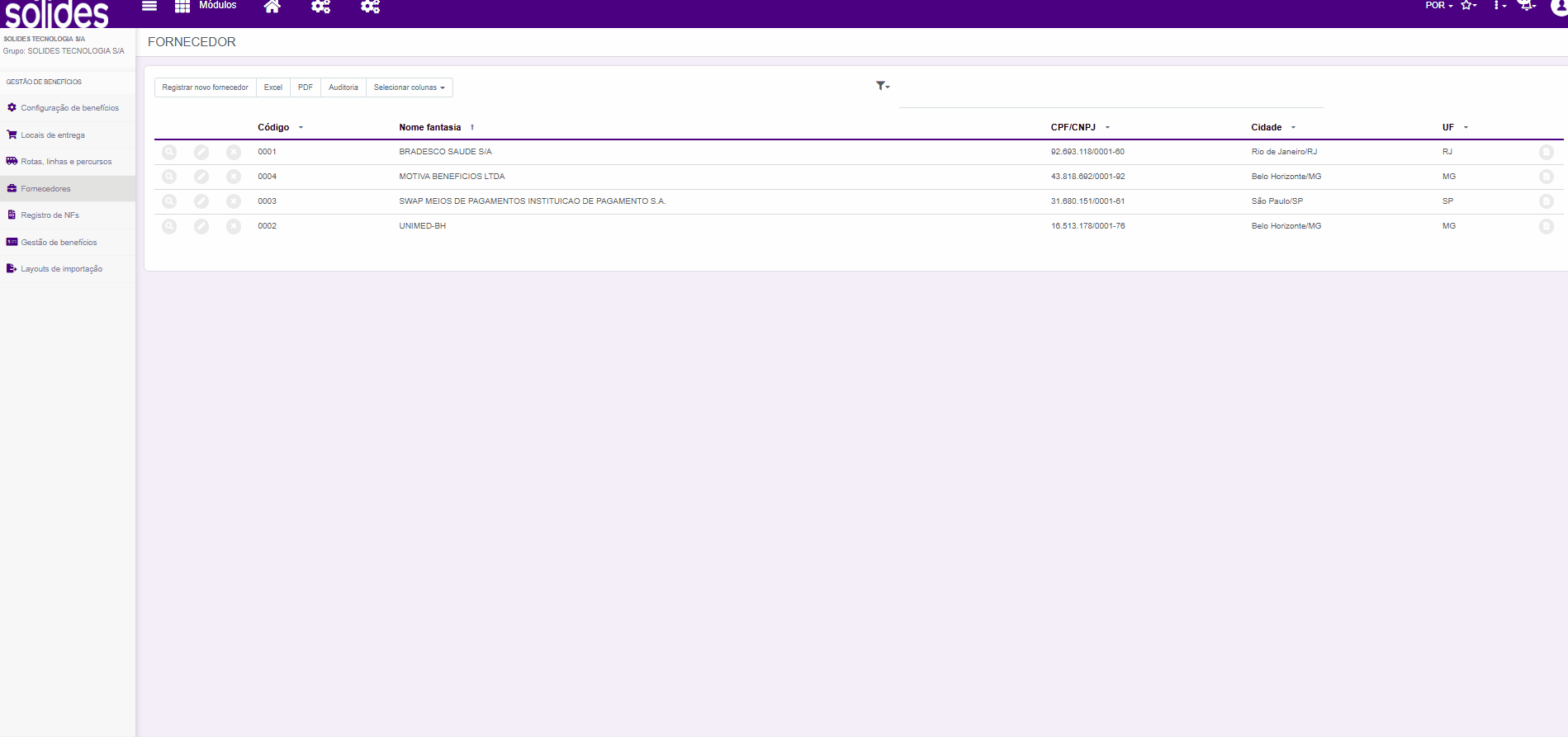1568x737 pixels.
Task: Click São Paulo/SP city cell
Action: (1277, 201)
